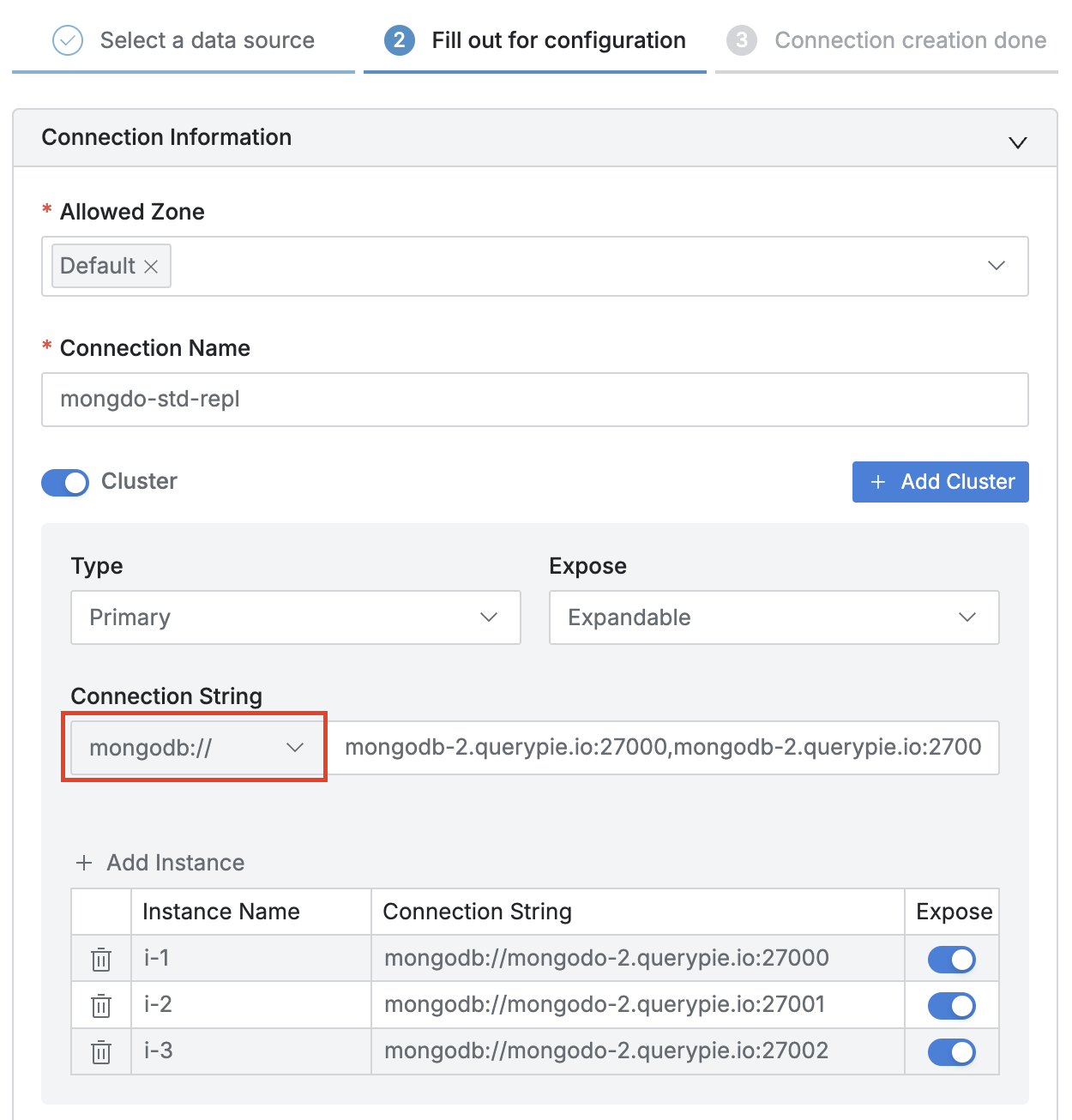Disable Expose toggle for instance i-2

point(951,1006)
